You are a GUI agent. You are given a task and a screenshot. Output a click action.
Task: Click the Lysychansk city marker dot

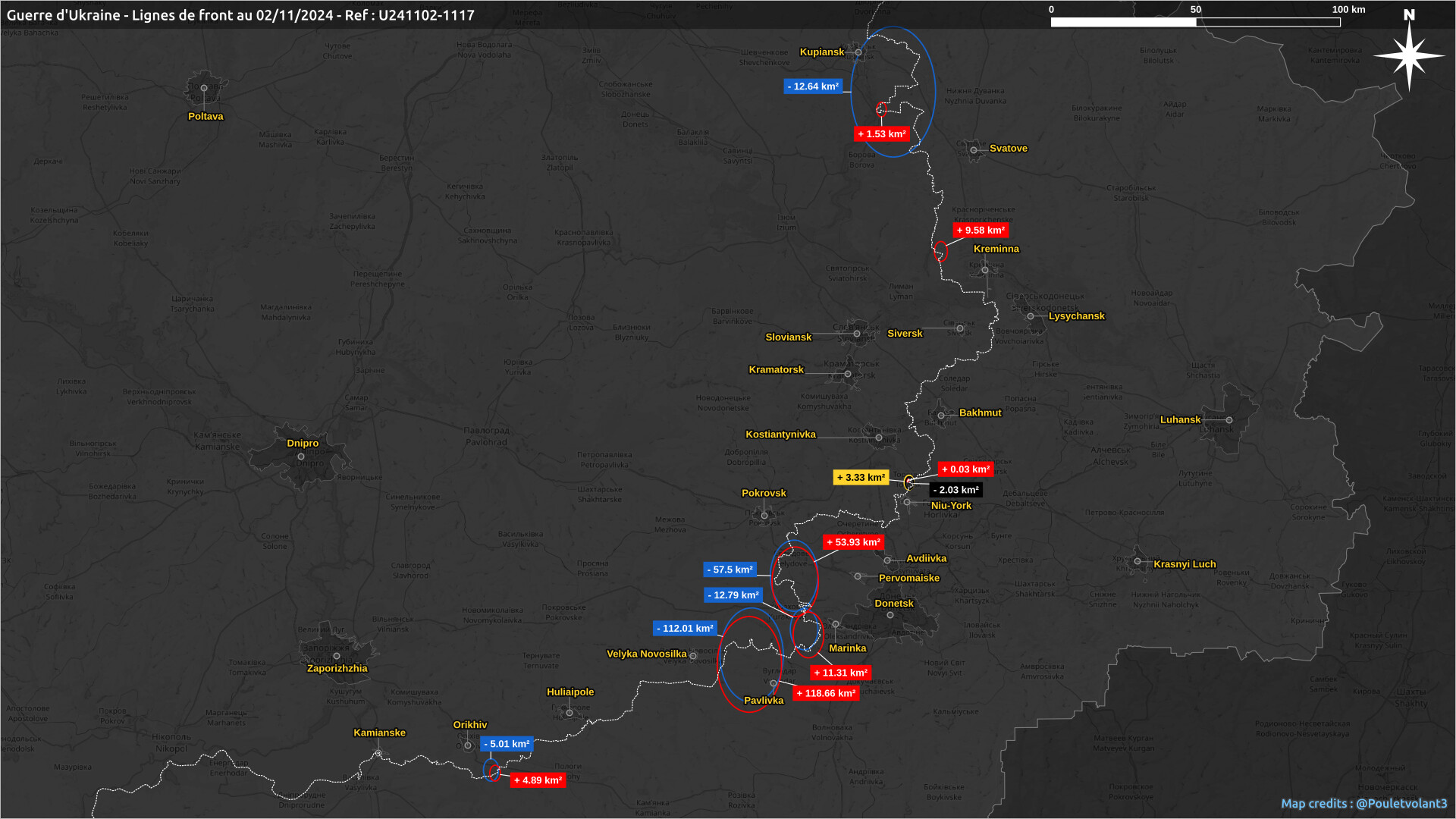(1031, 316)
